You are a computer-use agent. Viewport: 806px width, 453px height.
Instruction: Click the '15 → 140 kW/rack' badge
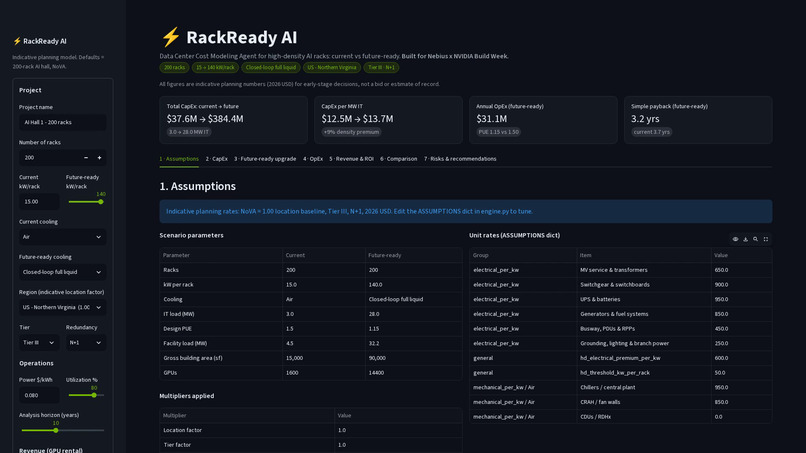tap(215, 67)
